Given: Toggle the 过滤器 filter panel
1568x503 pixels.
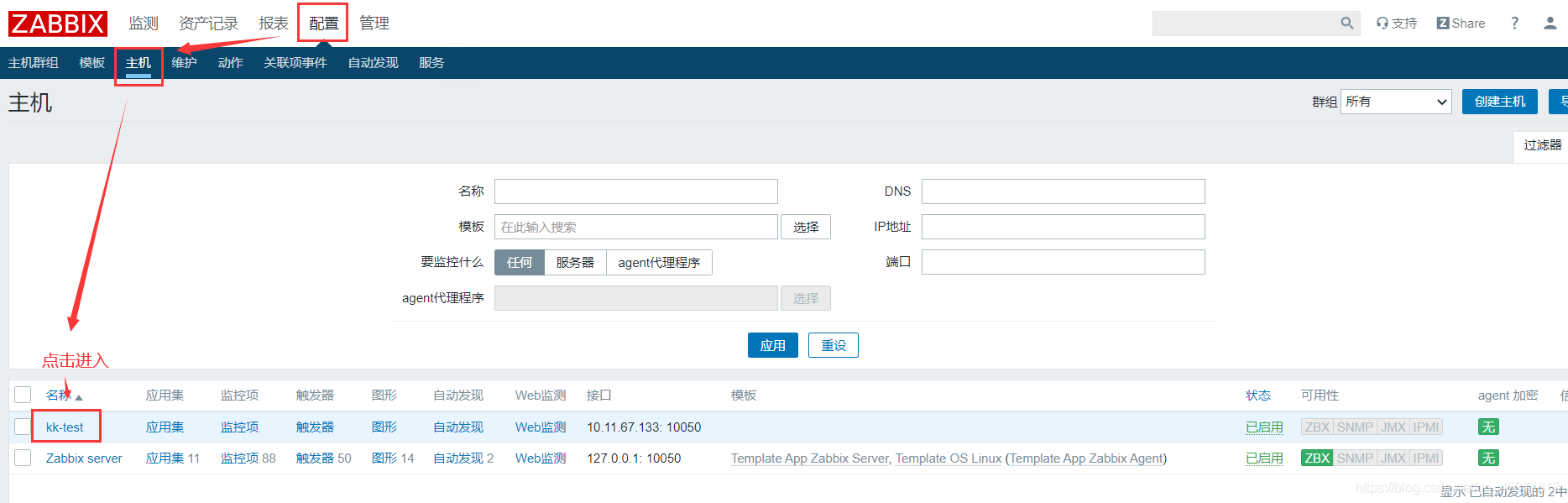Looking at the screenshot, I should [1542, 145].
